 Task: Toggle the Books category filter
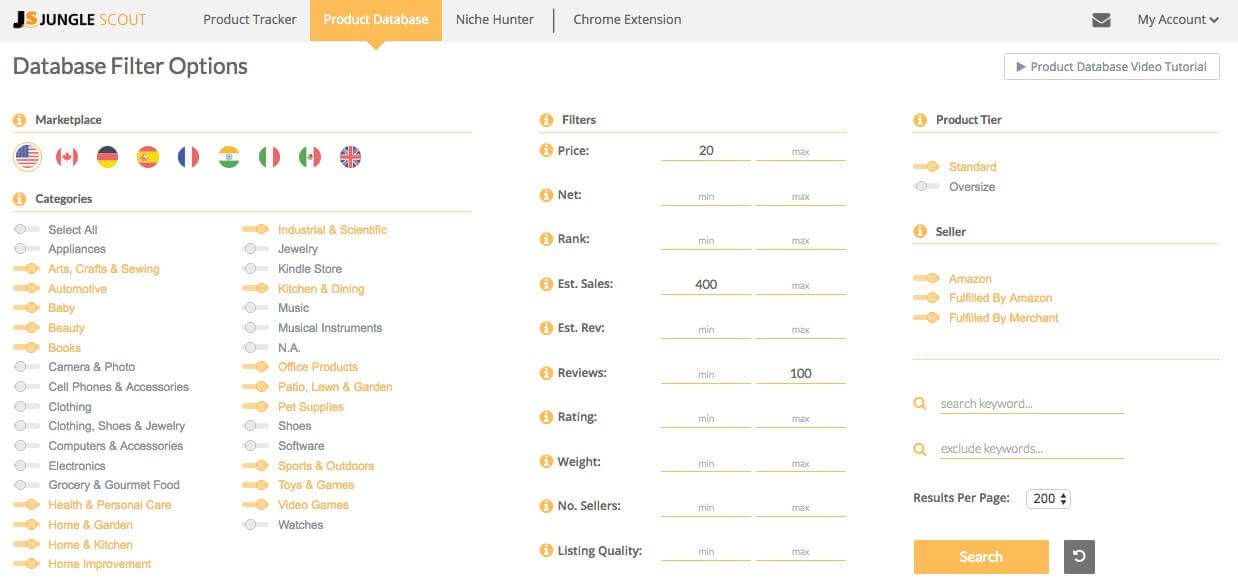click(x=27, y=347)
